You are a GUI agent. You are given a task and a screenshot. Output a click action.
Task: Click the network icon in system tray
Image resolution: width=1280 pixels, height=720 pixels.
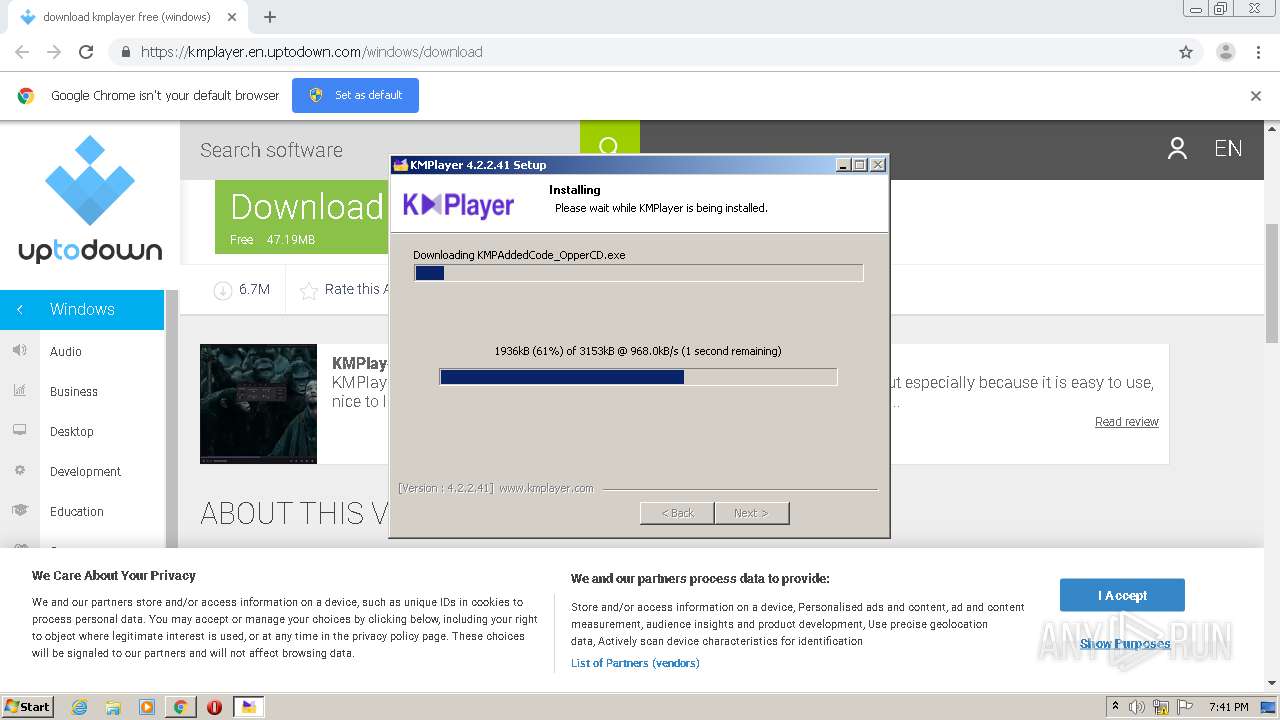[x=1161, y=707]
